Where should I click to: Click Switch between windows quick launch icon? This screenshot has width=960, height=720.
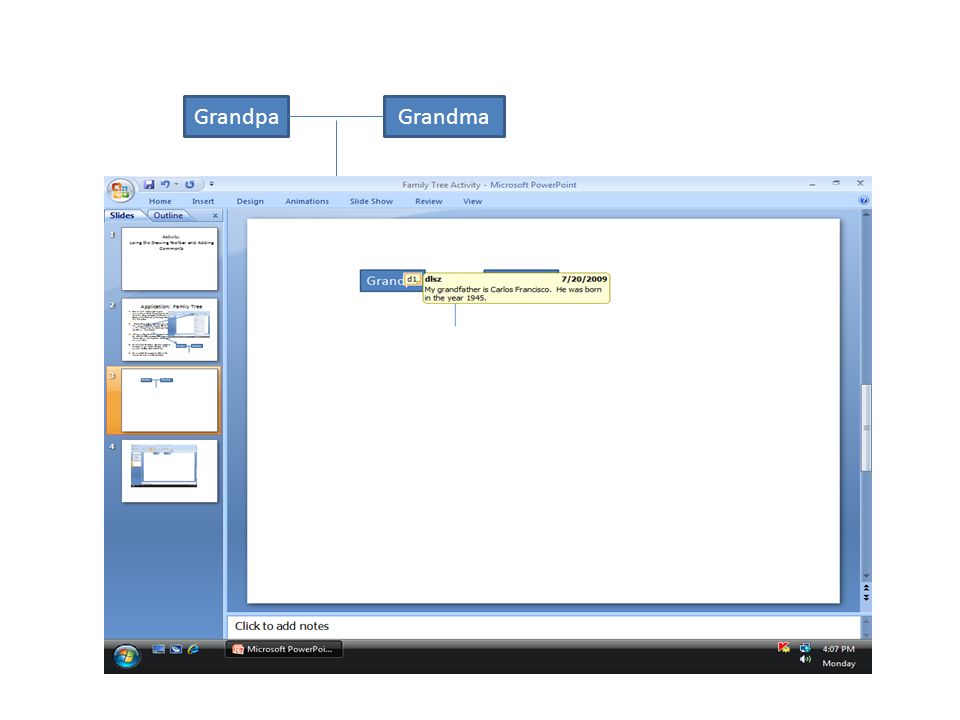pyautogui.click(x=176, y=649)
